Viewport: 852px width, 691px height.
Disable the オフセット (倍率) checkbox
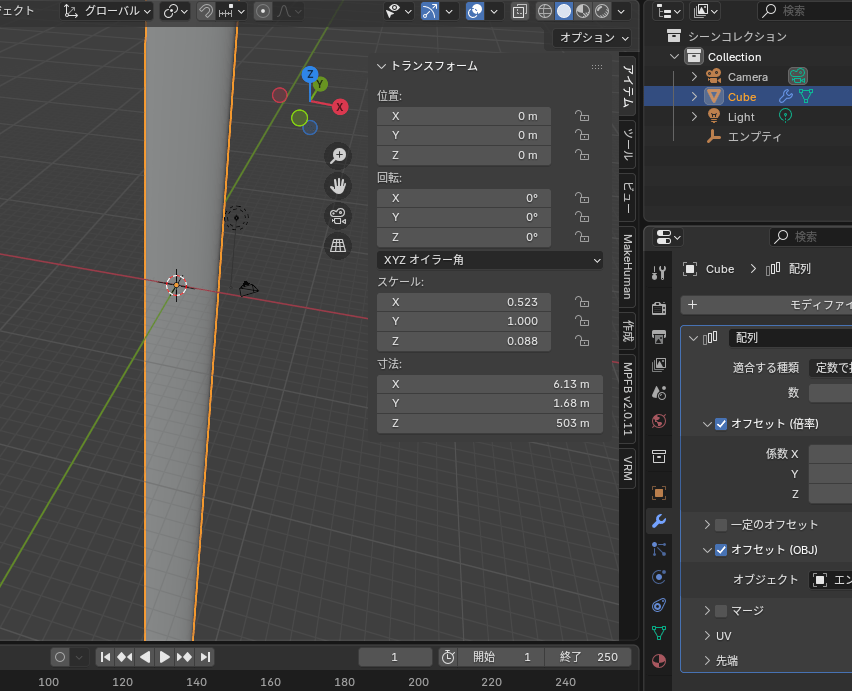point(721,424)
